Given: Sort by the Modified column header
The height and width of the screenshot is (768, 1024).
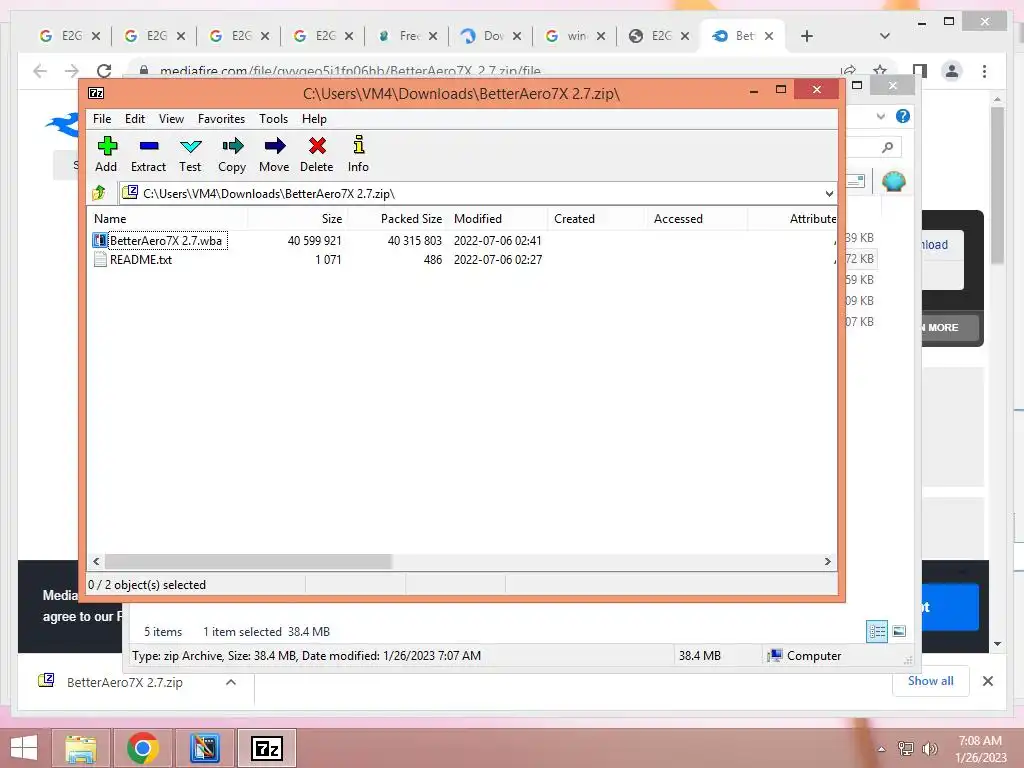Looking at the screenshot, I should (498, 219).
